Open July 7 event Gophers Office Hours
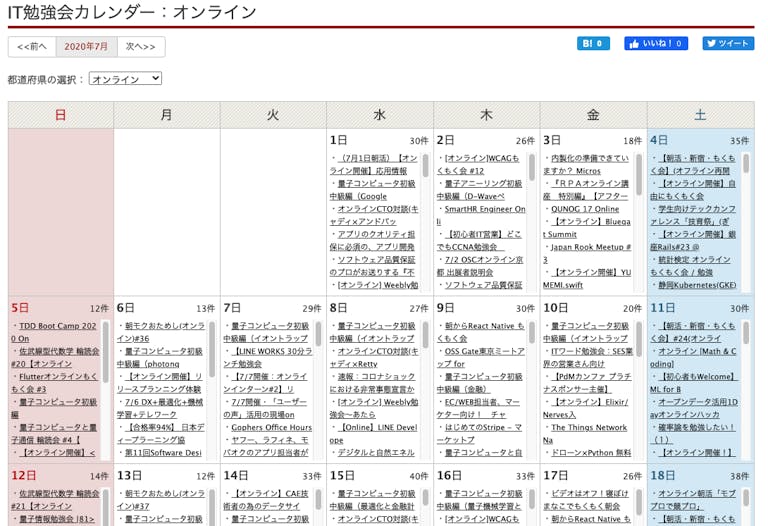Screen dimensions: 768x526 271,428
